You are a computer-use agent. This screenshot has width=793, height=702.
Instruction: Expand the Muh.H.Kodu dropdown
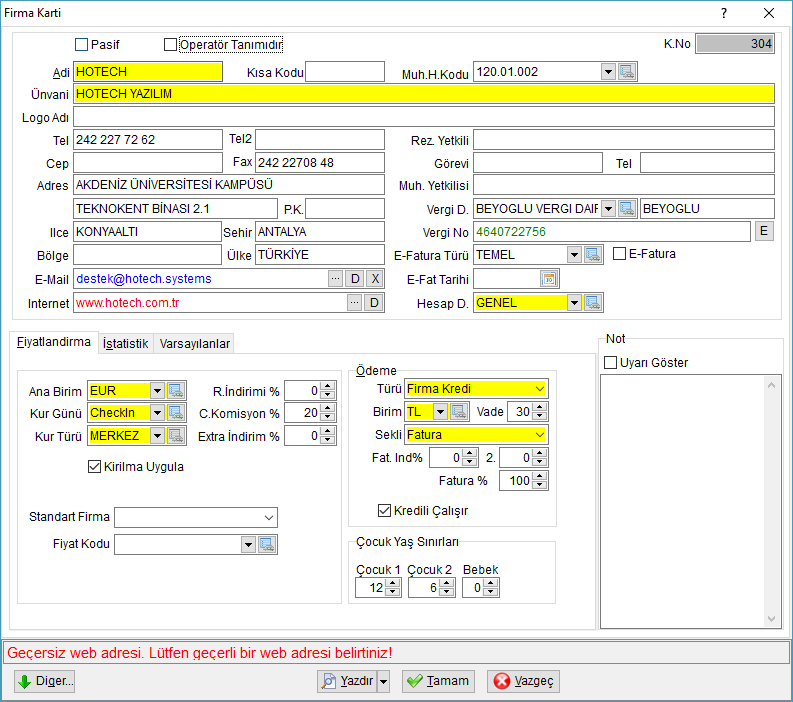coord(608,72)
